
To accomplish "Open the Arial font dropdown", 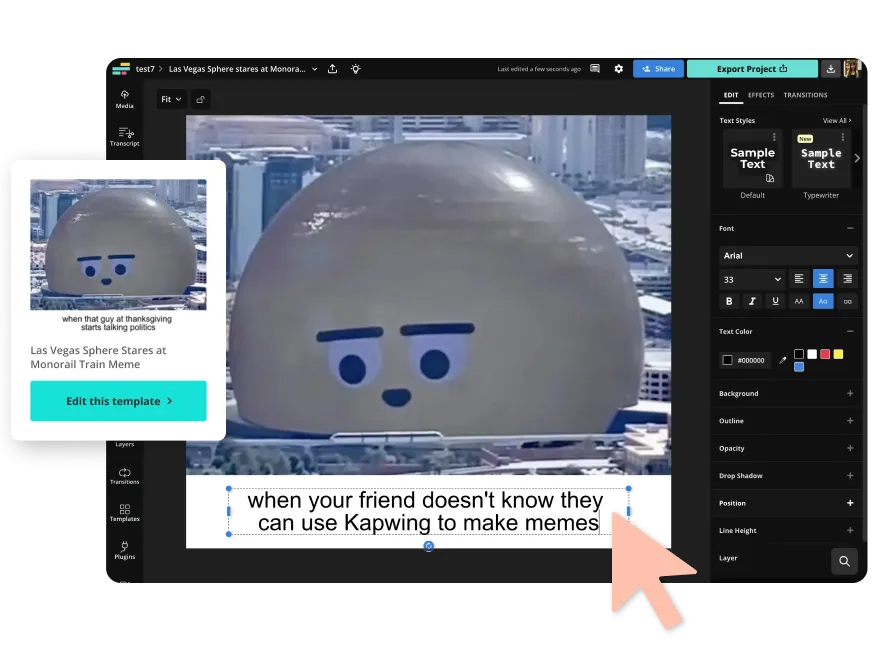I will tap(788, 256).
